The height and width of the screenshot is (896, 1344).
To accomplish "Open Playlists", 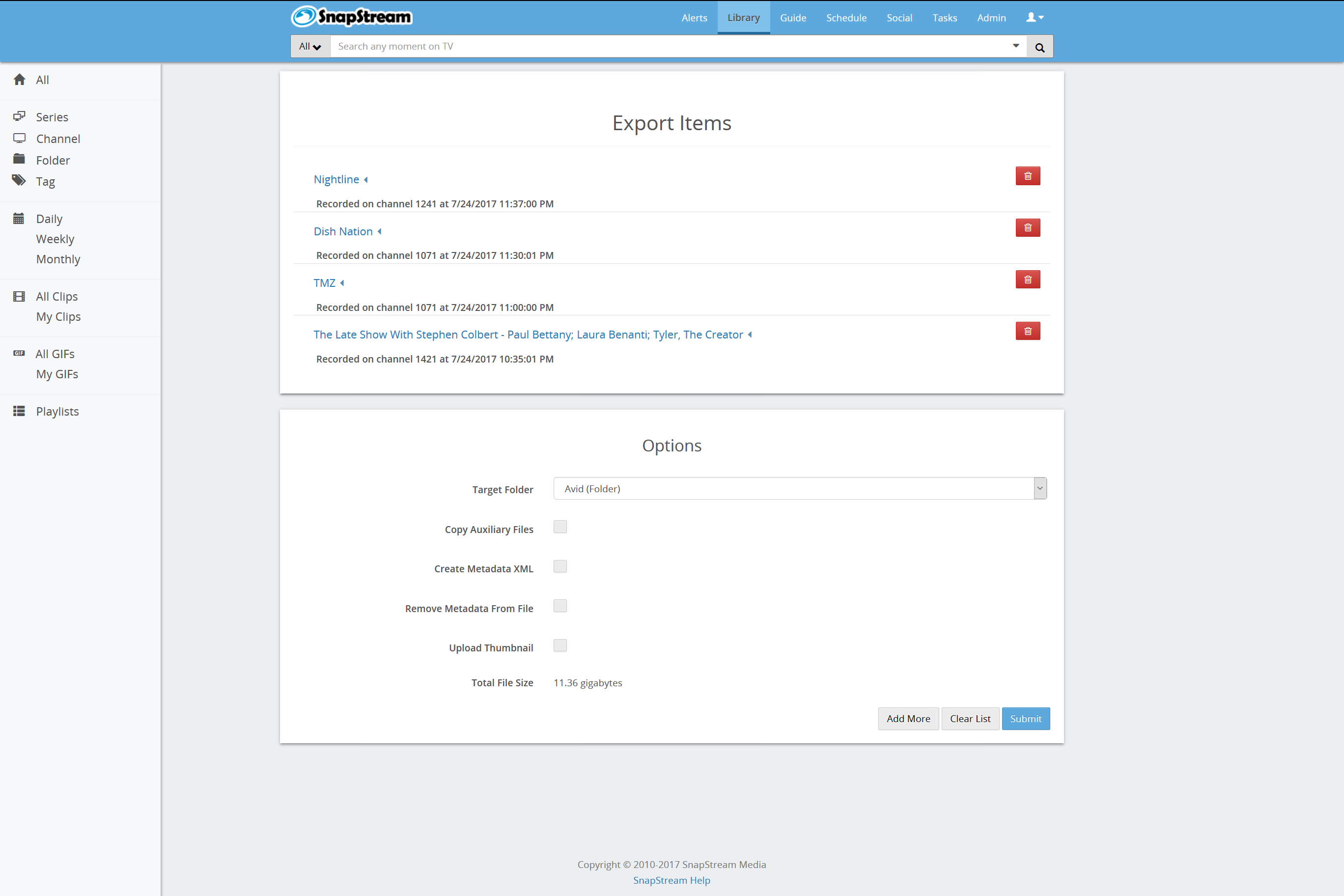I will 57,412.
